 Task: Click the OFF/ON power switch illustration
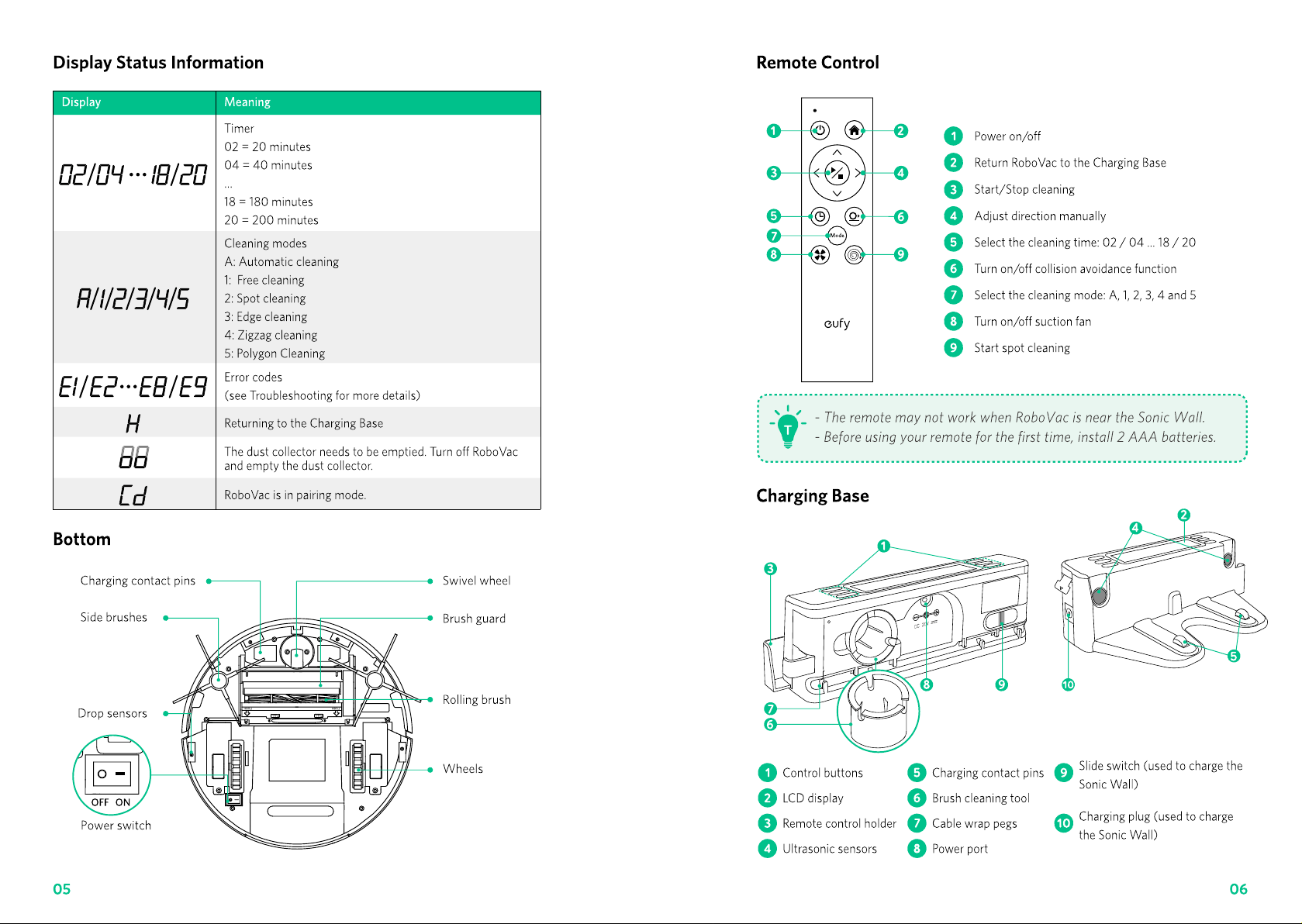coord(112,773)
